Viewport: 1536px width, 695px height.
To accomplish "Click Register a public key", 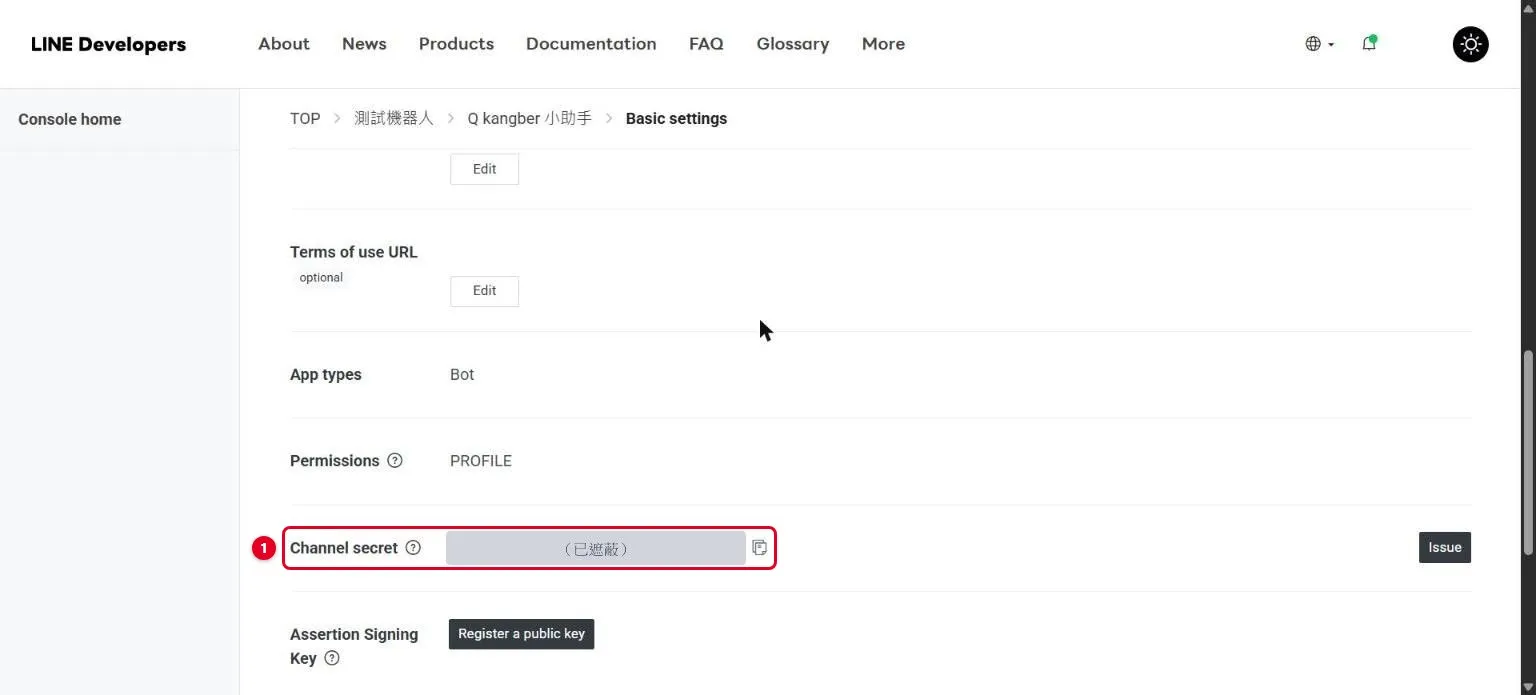I will point(521,634).
